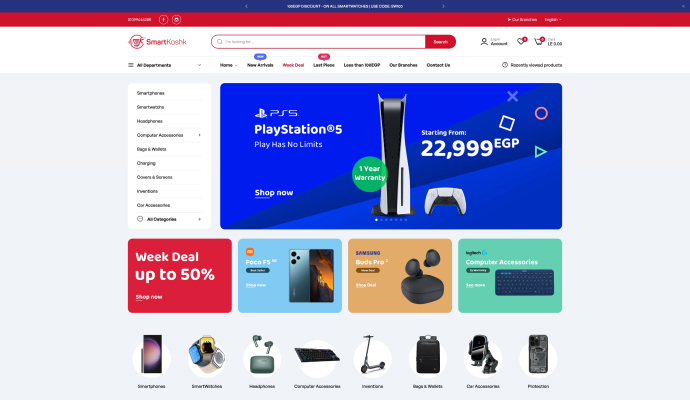Show next announcement with right arrow

(x=443, y=6)
